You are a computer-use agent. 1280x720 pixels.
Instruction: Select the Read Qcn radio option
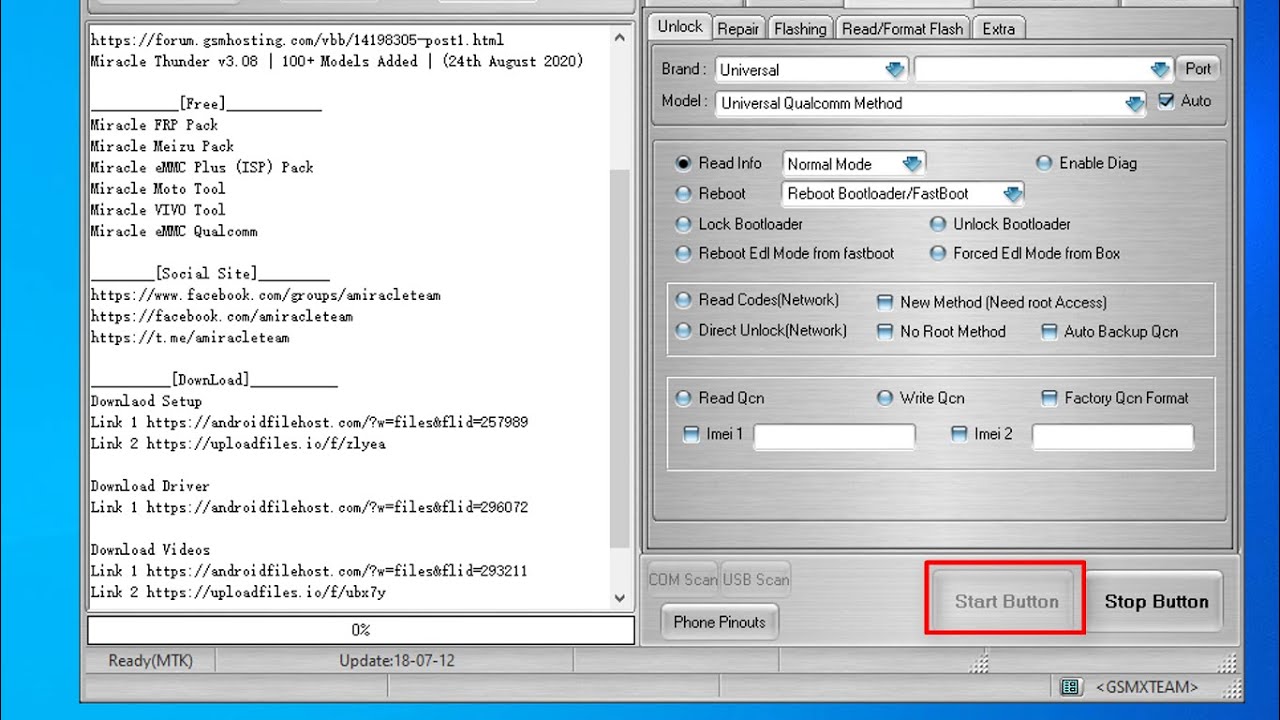tap(684, 398)
